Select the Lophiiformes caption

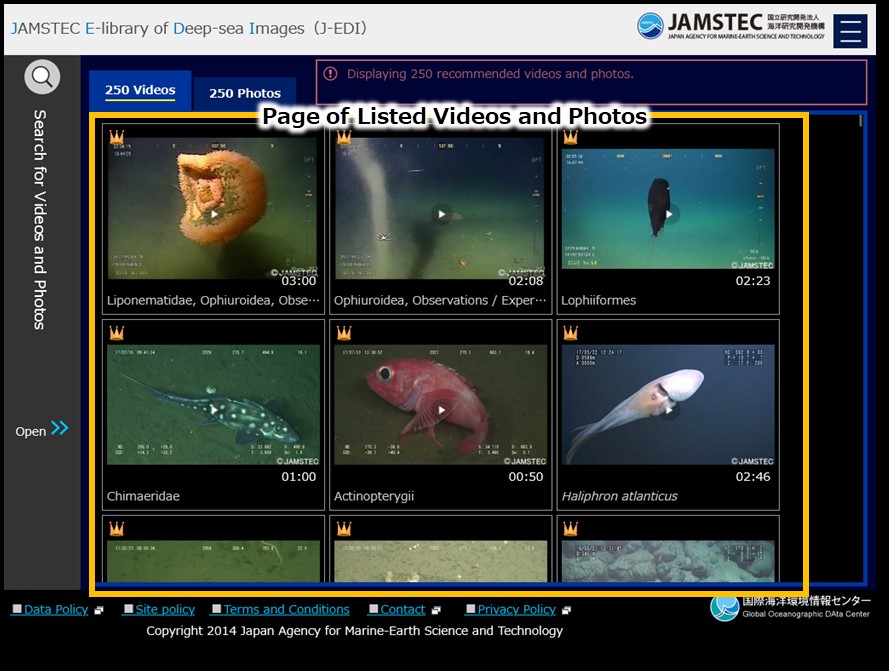pos(599,301)
